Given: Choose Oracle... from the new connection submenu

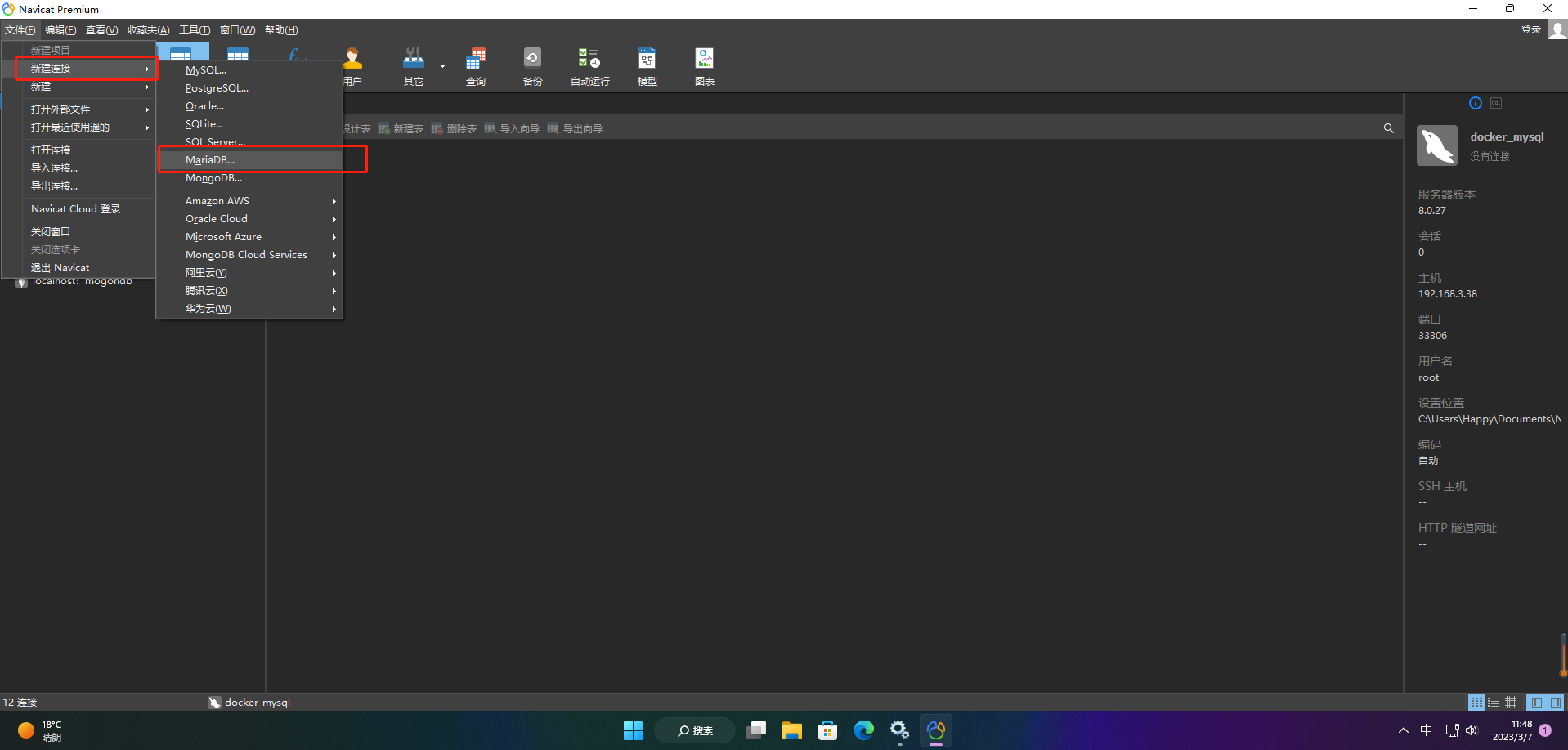Looking at the screenshot, I should [x=250, y=106].
